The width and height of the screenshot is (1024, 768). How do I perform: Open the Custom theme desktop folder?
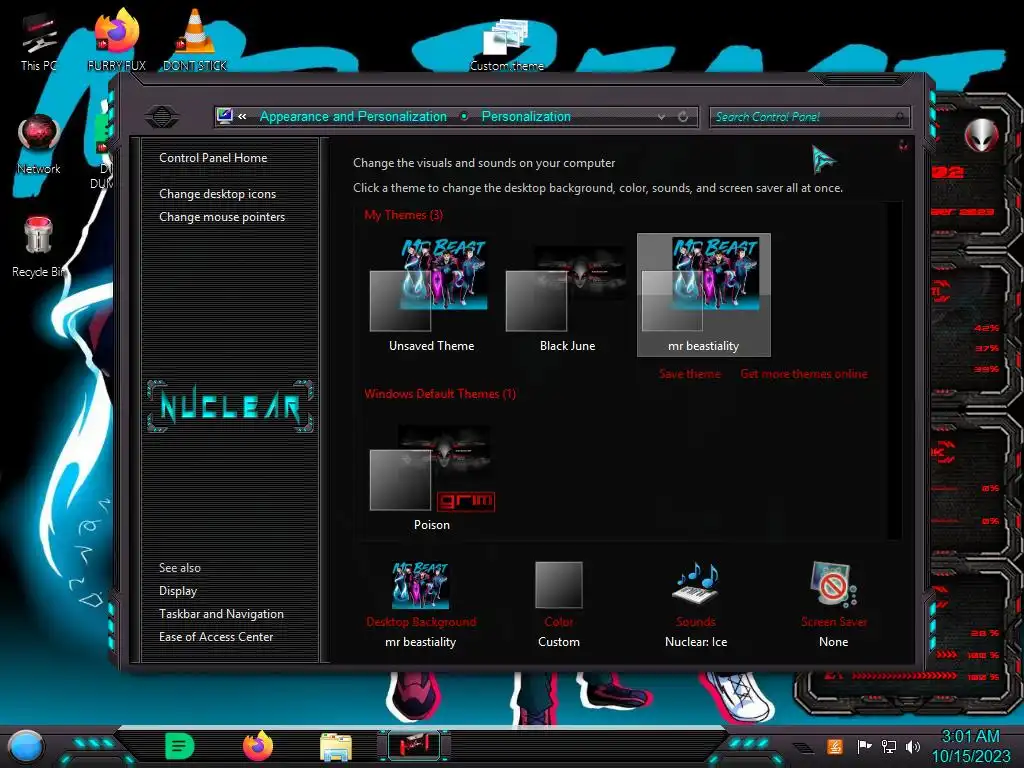click(x=507, y=44)
